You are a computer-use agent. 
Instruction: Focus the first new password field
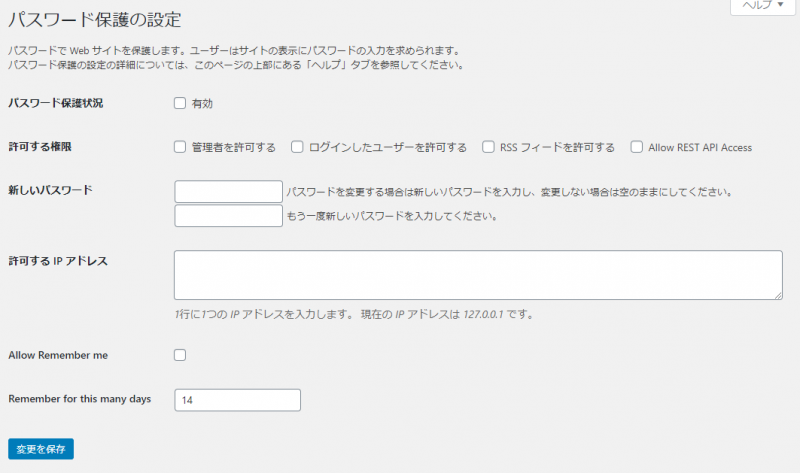pyautogui.click(x=229, y=191)
